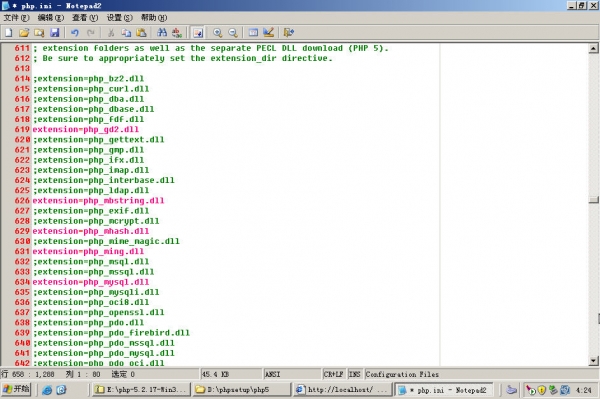Click line number 613 in the margin
This screenshot has height=399, width=600.
[22, 68]
